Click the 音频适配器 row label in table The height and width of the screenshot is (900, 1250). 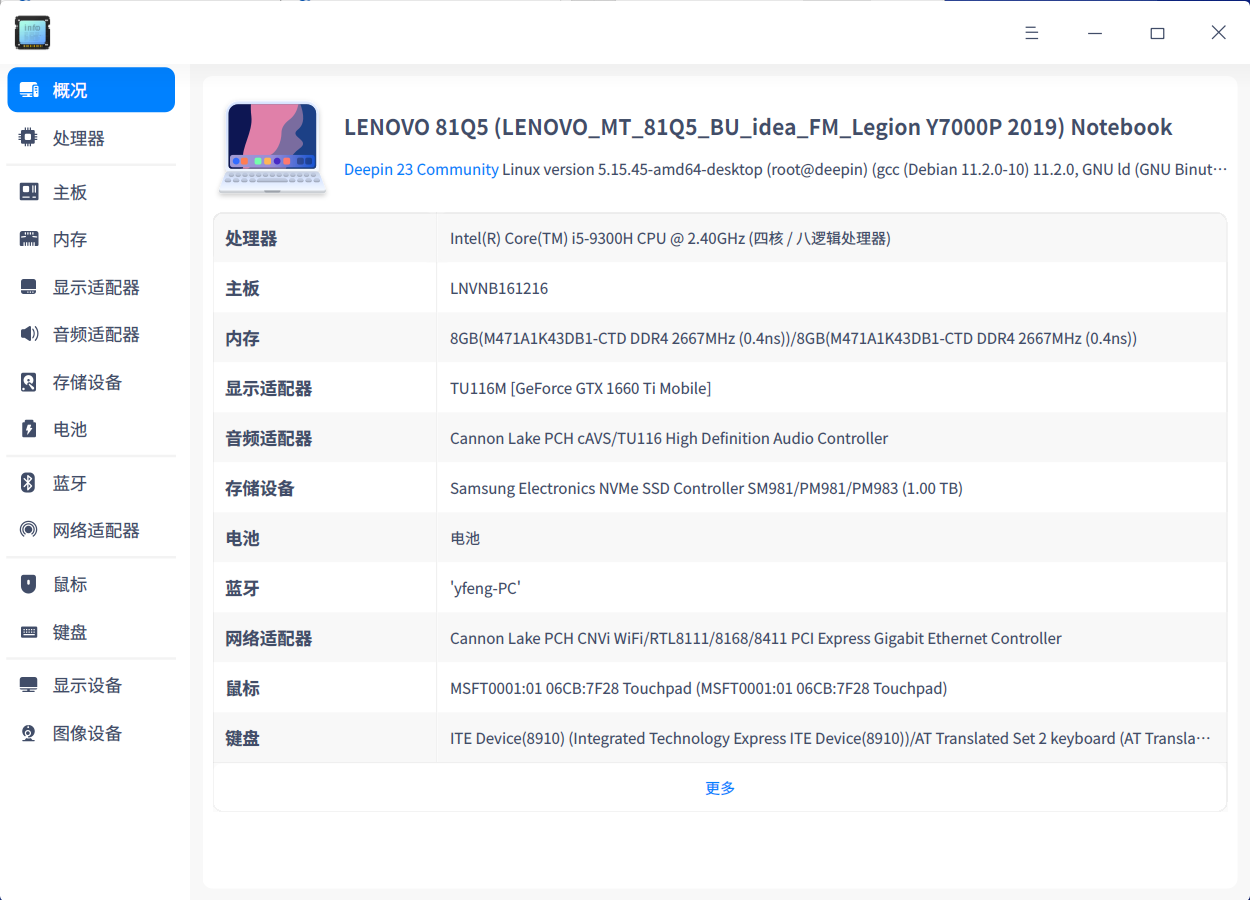pyautogui.click(x=268, y=438)
